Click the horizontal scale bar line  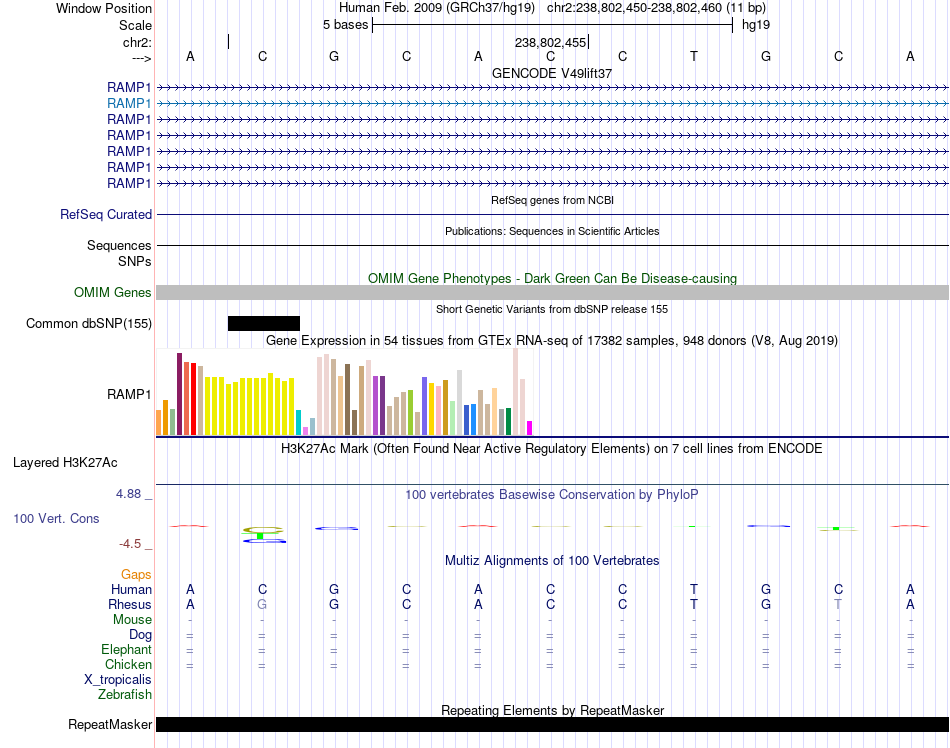pyautogui.click(x=553, y=25)
